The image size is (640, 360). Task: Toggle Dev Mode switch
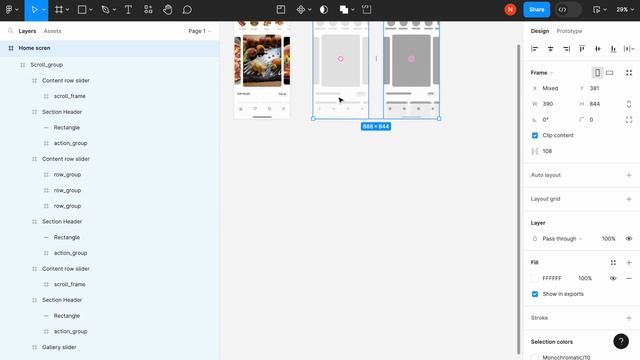tap(568, 10)
